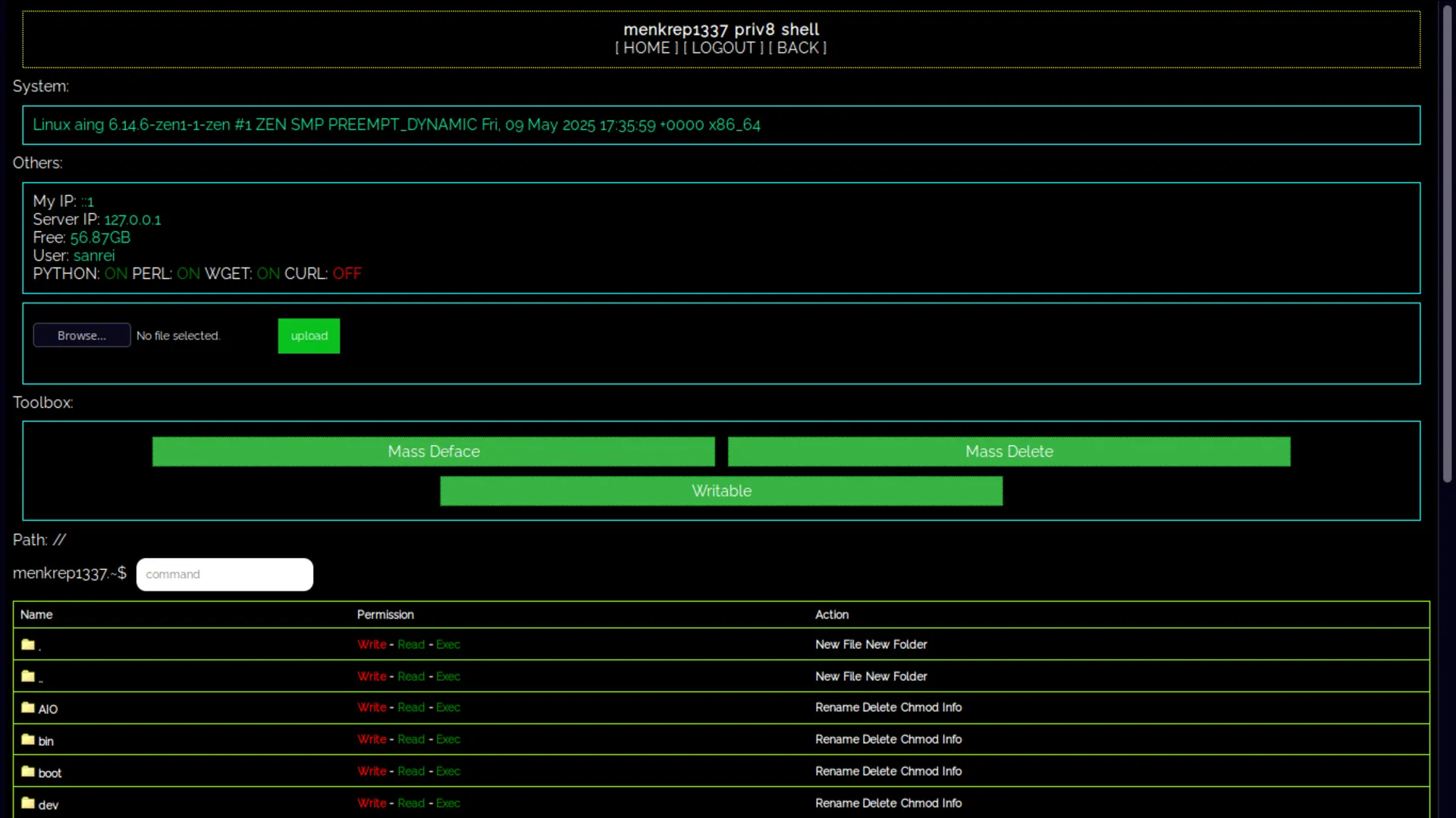This screenshot has height=818, width=1456.
Task: Click the Name column header
Action: coord(36,615)
